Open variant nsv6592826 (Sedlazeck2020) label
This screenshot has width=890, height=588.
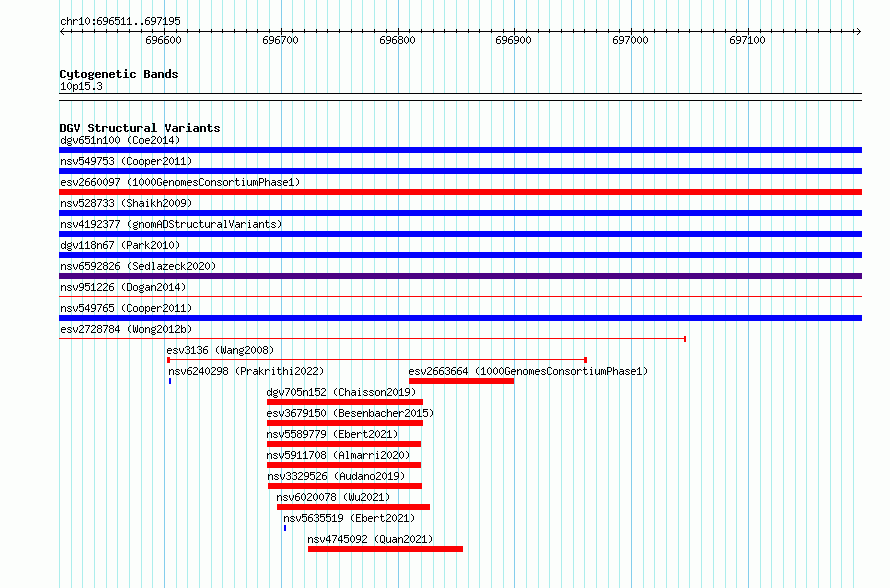[138, 266]
